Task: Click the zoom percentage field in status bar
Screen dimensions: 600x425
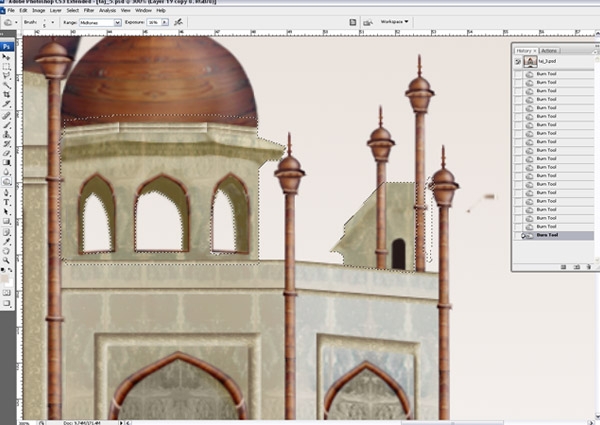Action: click(x=24, y=423)
